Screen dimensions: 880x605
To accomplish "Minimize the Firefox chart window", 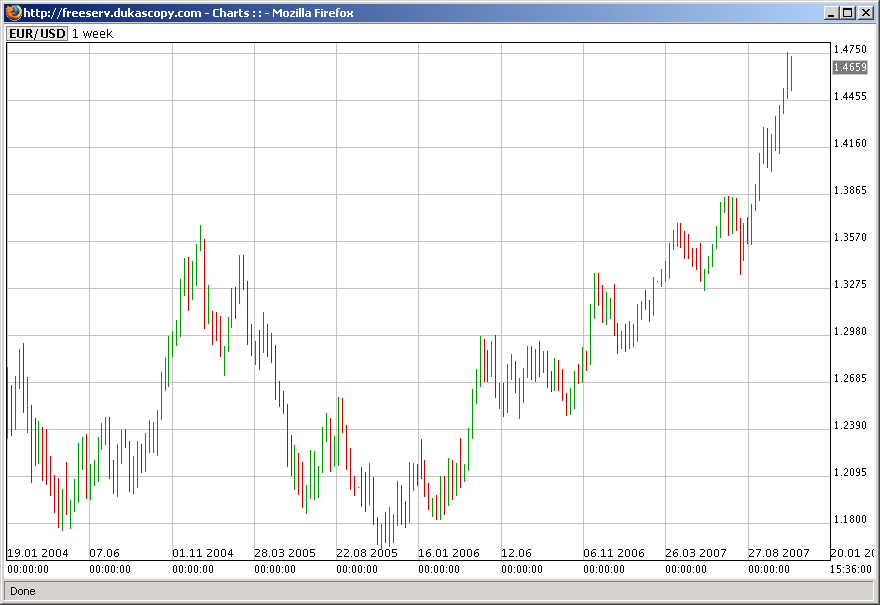I will [832, 13].
